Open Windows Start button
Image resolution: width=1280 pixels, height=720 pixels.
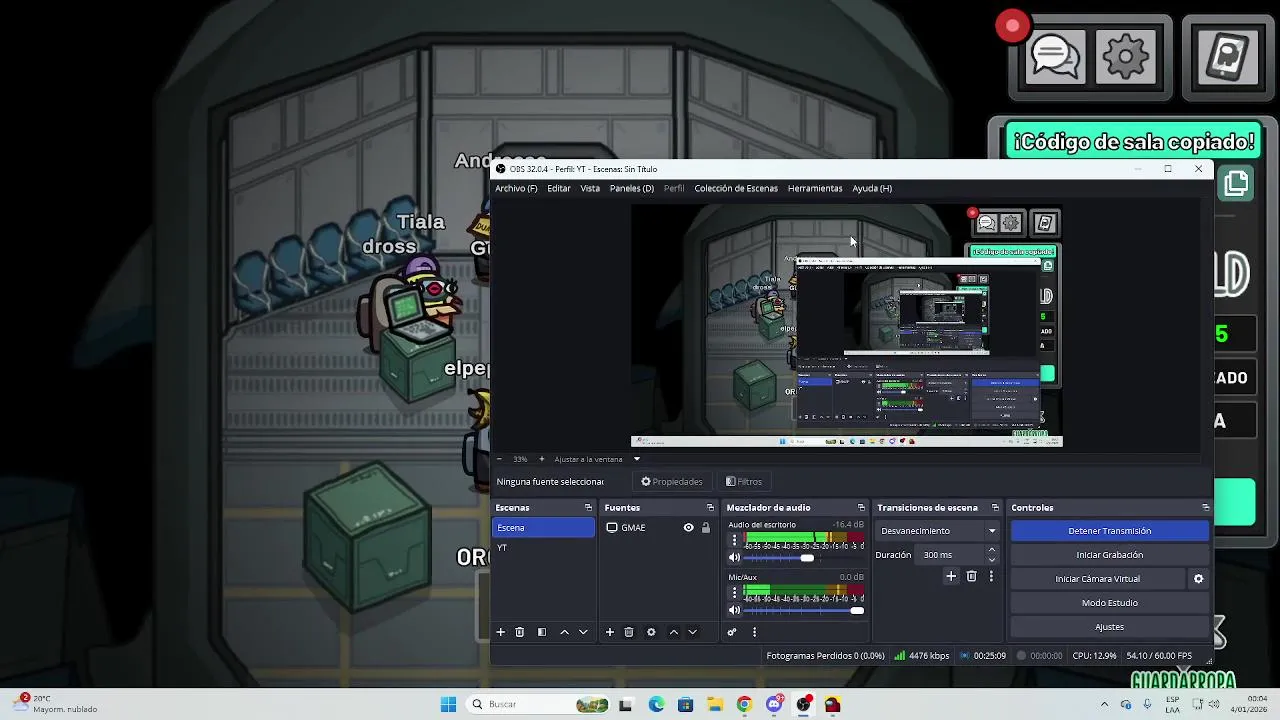448,704
